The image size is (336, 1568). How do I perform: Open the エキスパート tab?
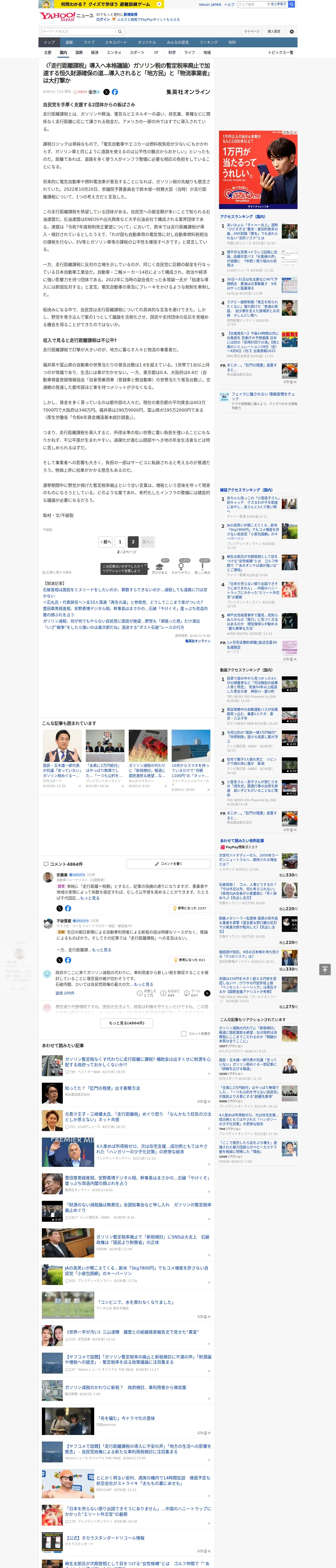pyautogui.click(x=116, y=43)
